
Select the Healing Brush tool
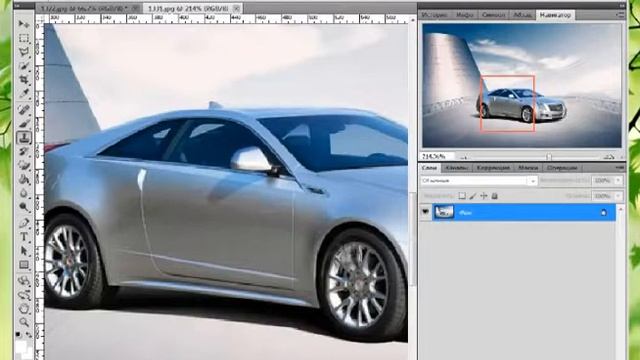[24, 109]
